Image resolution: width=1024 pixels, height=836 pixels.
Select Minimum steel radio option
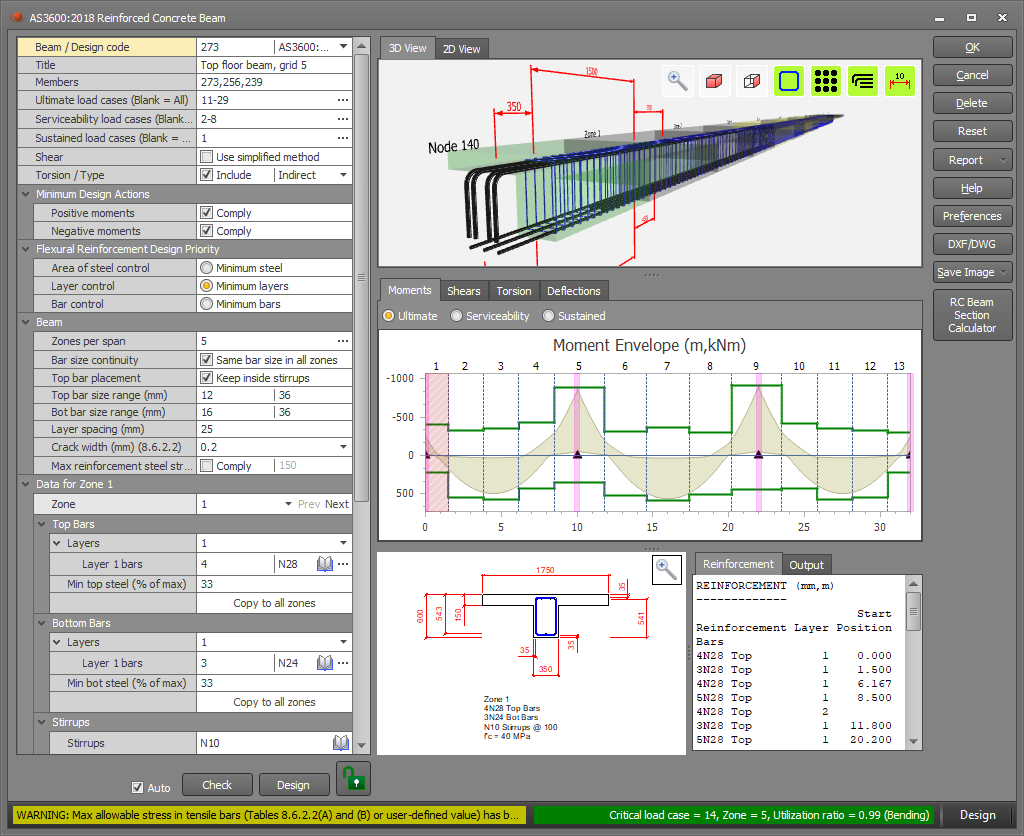pyautogui.click(x=206, y=268)
